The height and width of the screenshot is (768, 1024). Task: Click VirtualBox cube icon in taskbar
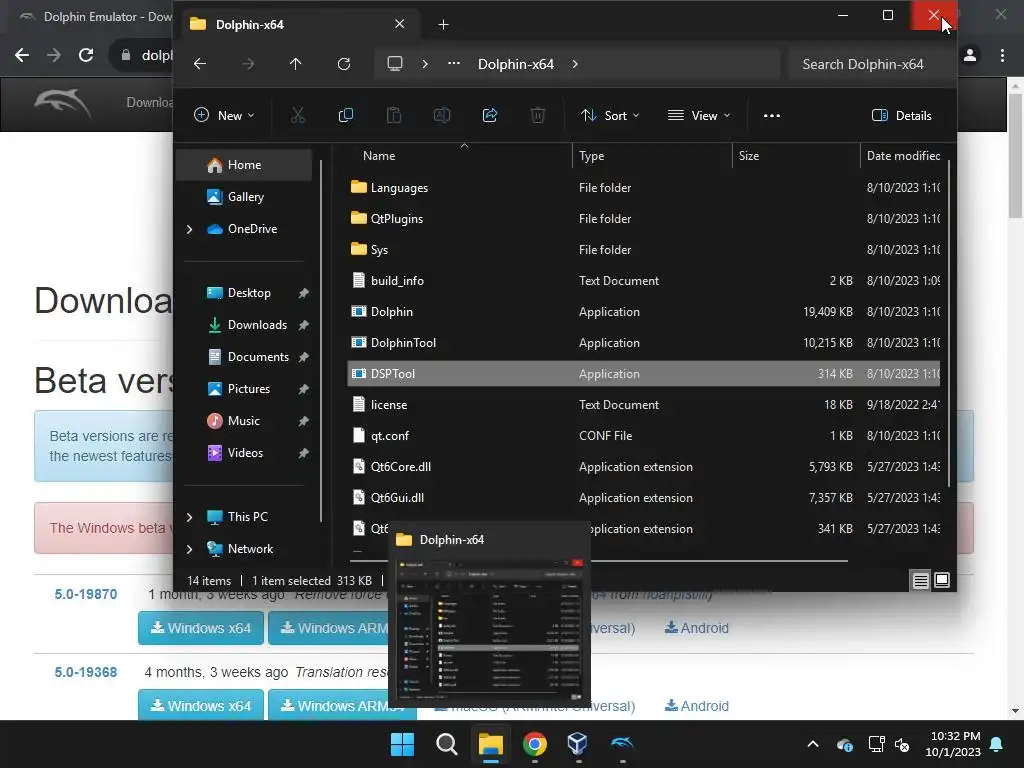(577, 744)
